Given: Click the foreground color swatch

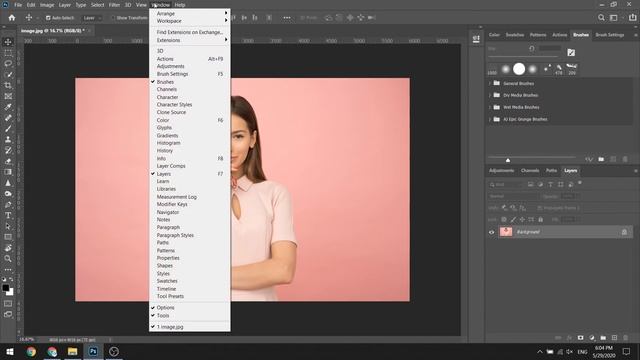Looking at the screenshot, I should [x=6, y=288].
